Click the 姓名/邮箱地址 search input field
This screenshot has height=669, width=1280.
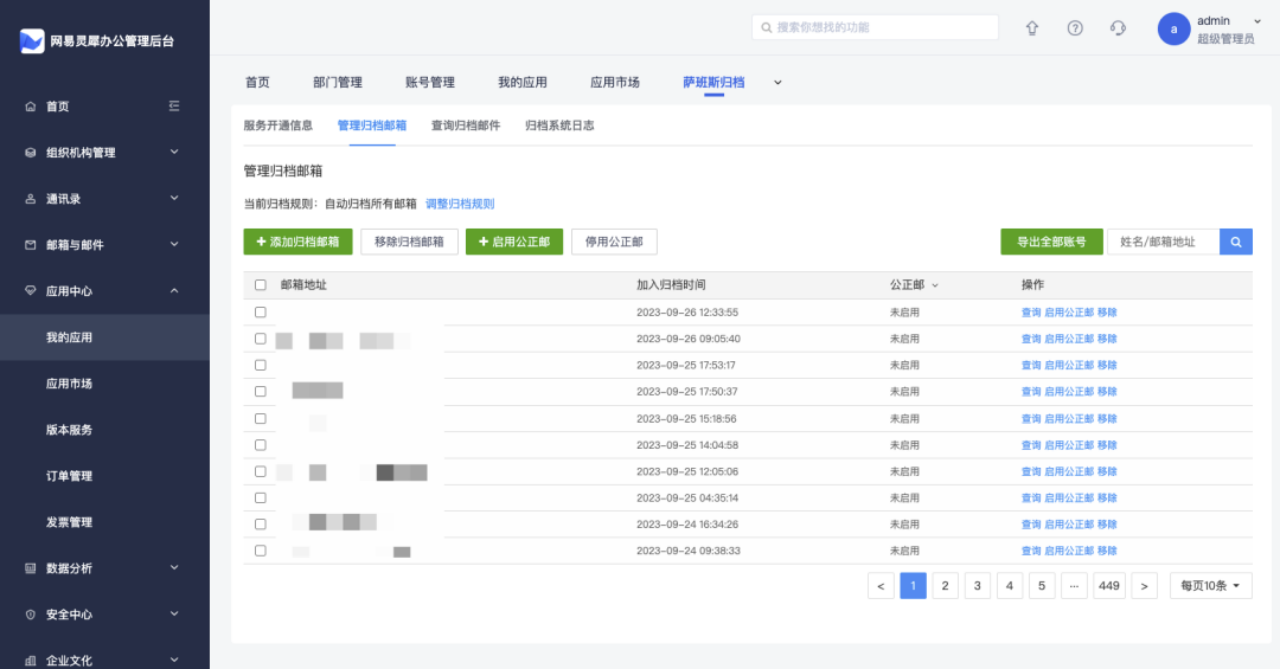point(1162,242)
